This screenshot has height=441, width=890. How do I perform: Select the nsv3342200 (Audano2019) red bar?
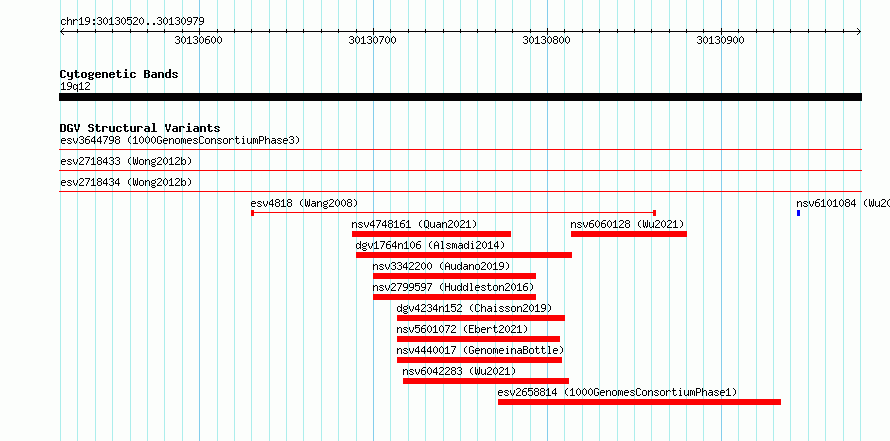454,276
